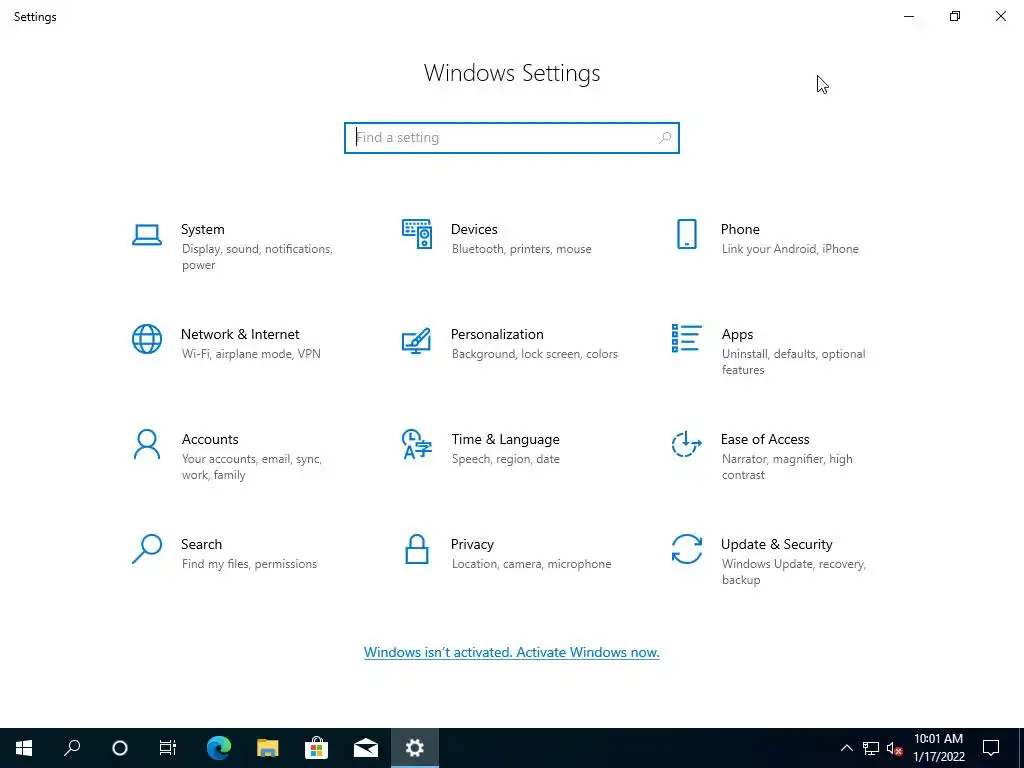Launch Microsoft Edge from taskbar
This screenshot has height=768, width=1024.
[x=219, y=748]
